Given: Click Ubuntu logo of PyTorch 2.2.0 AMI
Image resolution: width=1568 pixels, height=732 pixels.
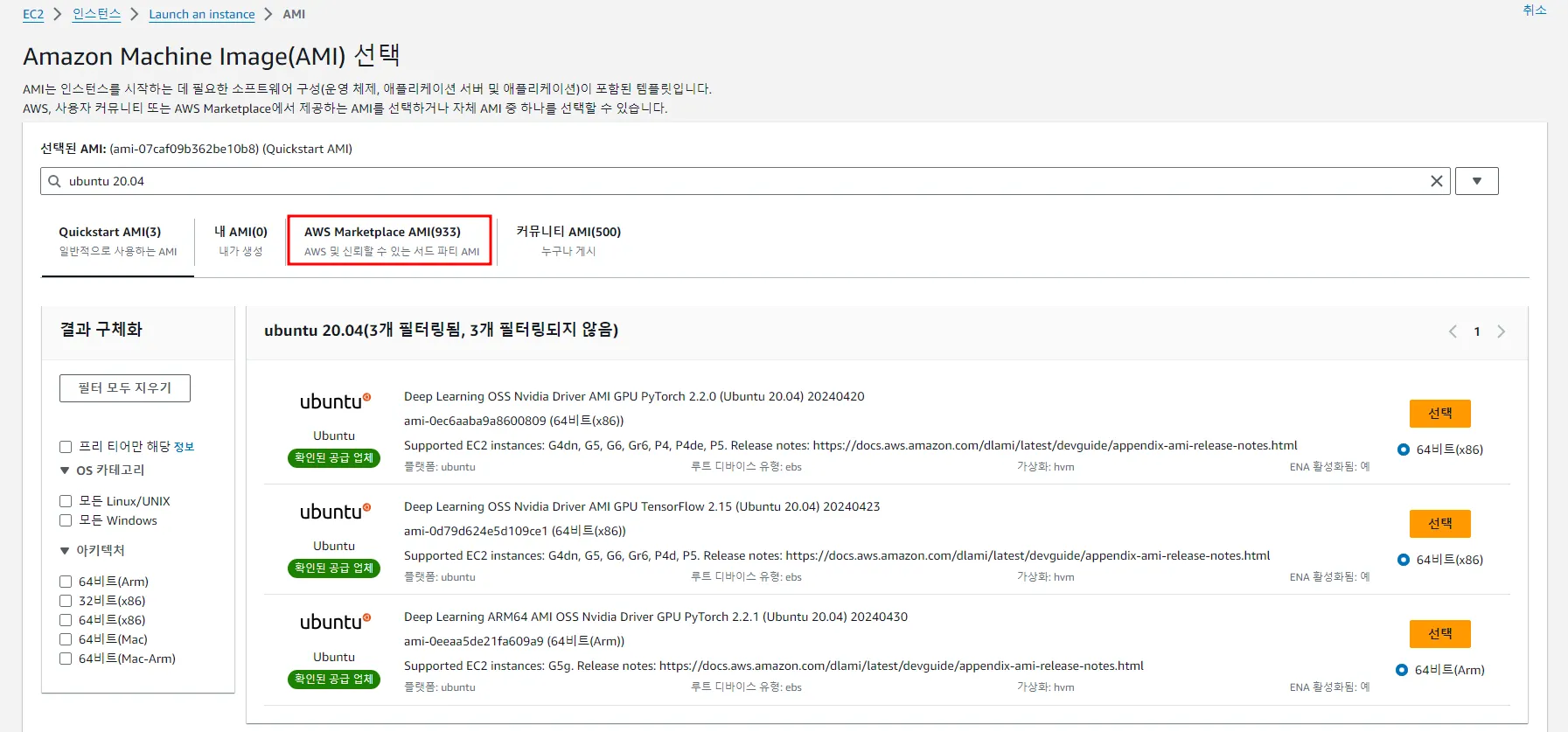Looking at the screenshot, I should [x=335, y=401].
